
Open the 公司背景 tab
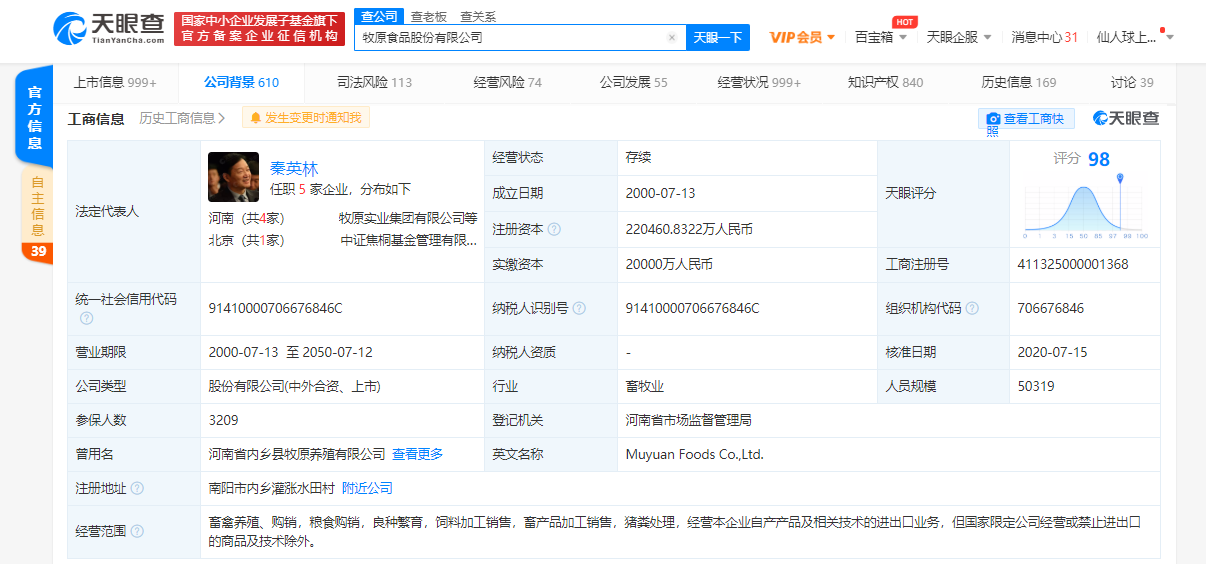click(x=241, y=82)
